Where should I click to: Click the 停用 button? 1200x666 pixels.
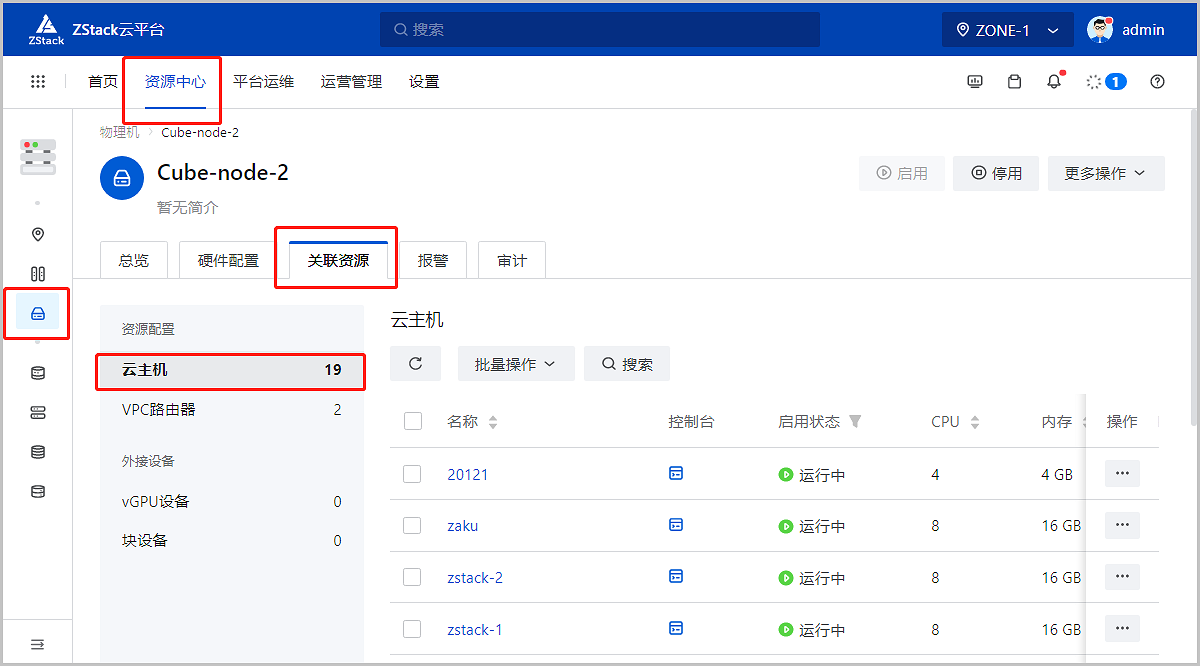pyautogui.click(x=995, y=173)
